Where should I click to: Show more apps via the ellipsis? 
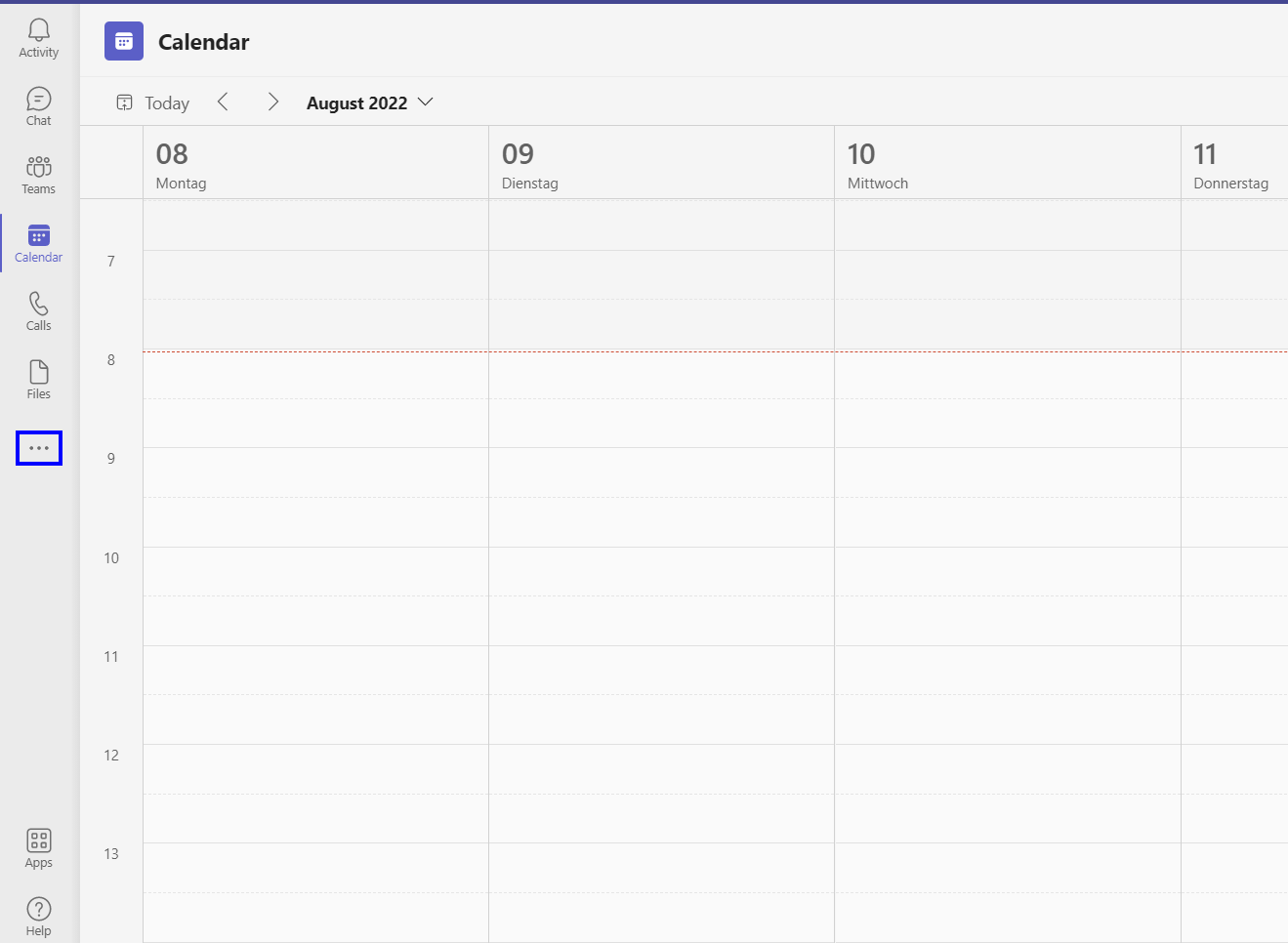(x=39, y=448)
